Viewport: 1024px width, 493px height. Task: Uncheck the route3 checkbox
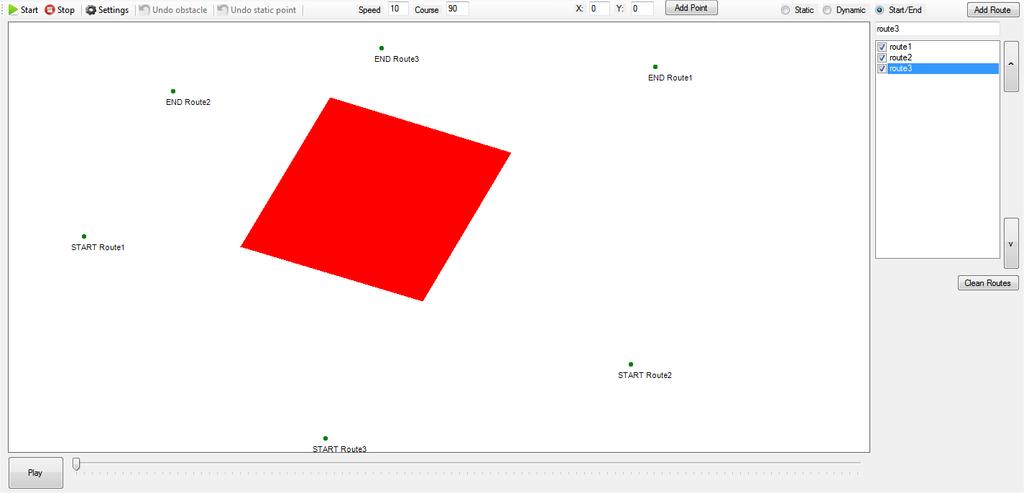[882, 69]
